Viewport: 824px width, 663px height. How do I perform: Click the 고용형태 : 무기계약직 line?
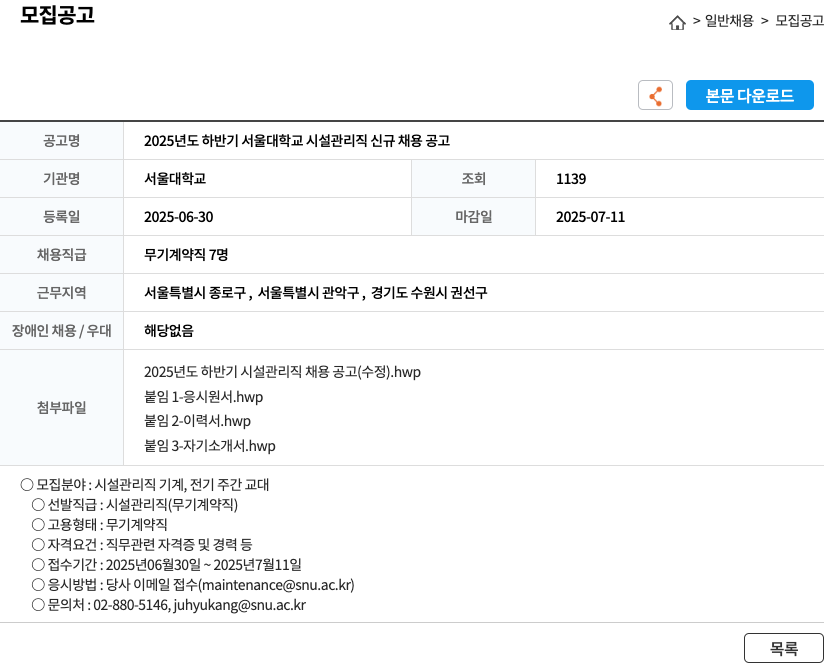(x=100, y=524)
